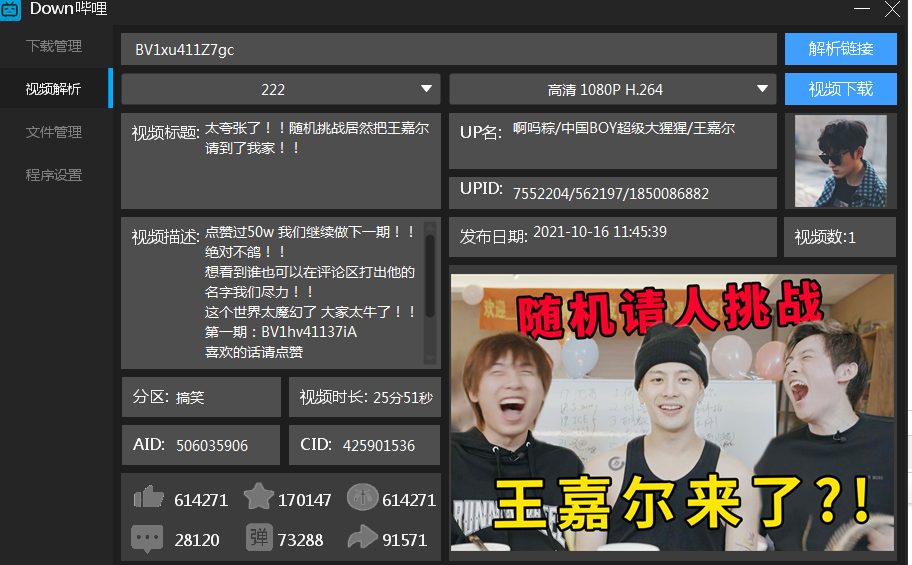Click the video cover image thumbnail
The width and height of the screenshot is (912, 565).
pyautogui.click(x=672, y=413)
